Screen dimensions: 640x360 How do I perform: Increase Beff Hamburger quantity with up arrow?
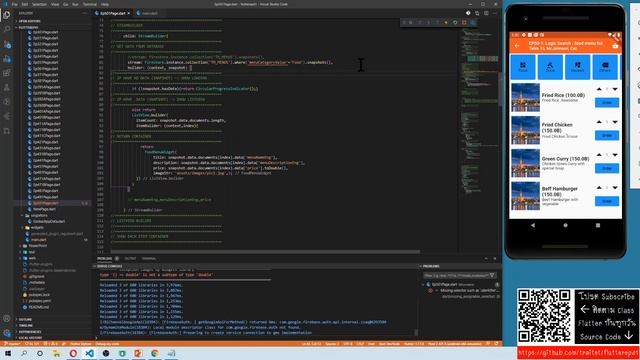pyautogui.click(x=599, y=188)
